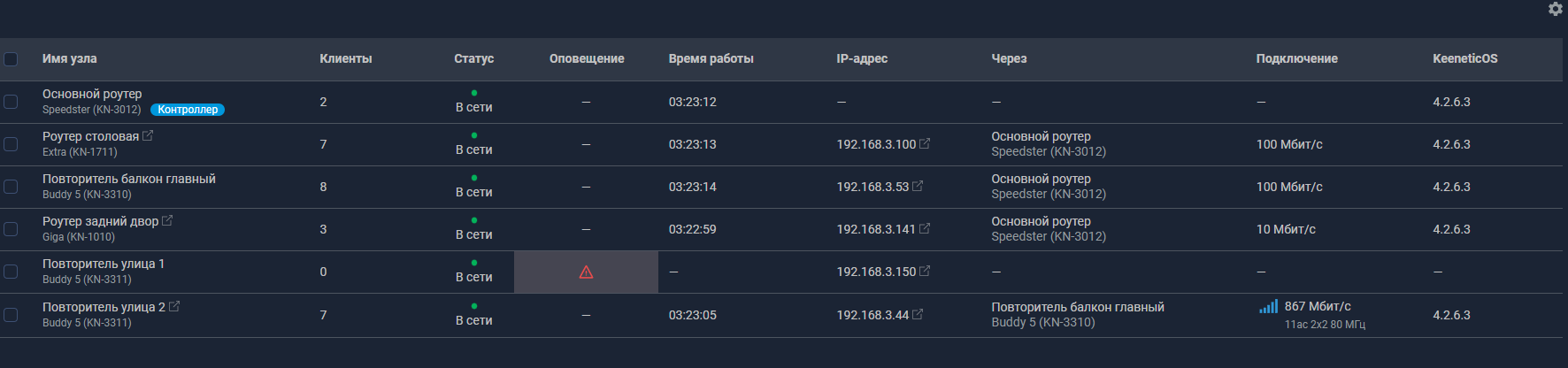Open table settings gear icon
The width and height of the screenshot is (1568, 368).
point(1555,9)
